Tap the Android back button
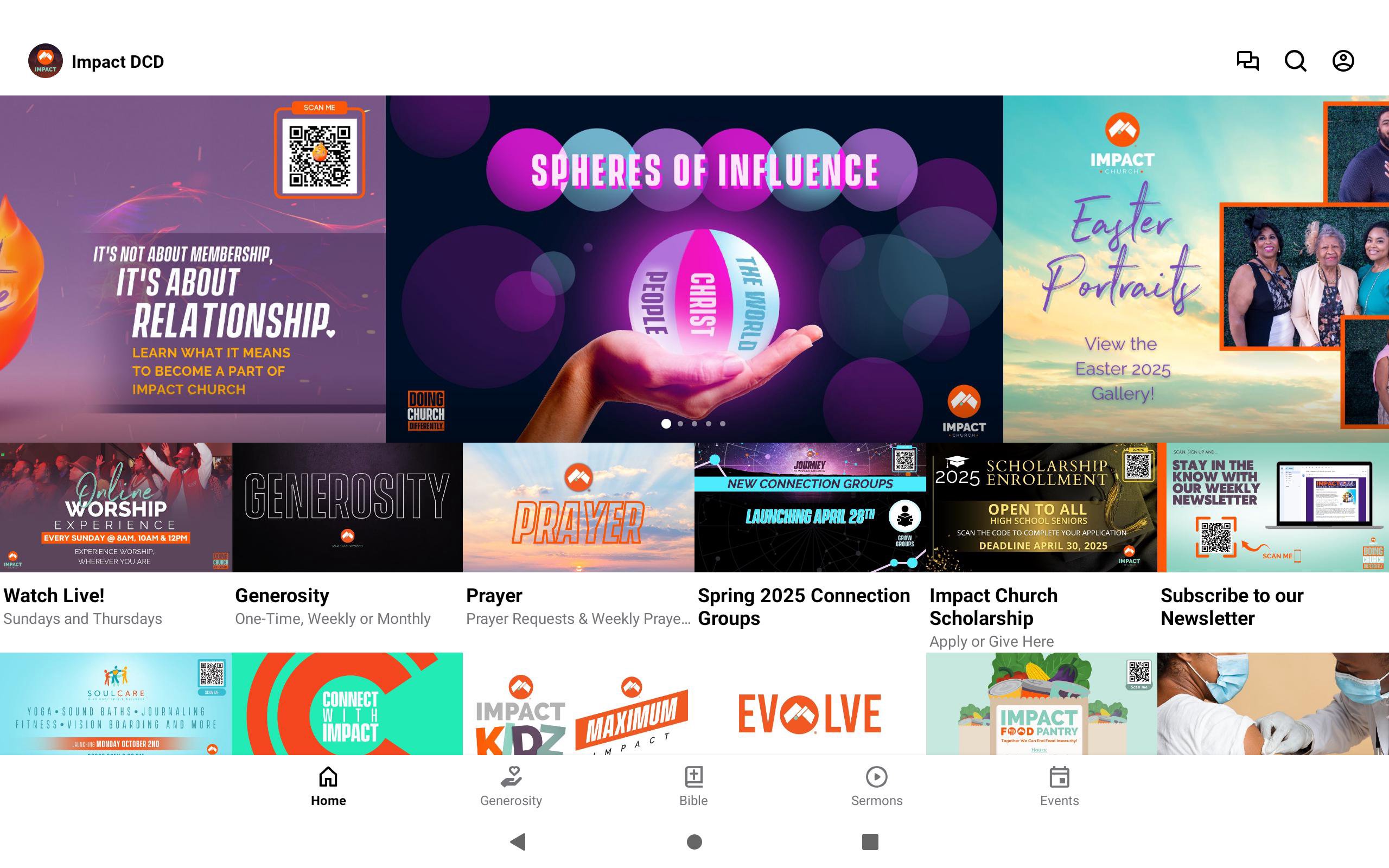The width and height of the screenshot is (1389, 868). [x=518, y=841]
